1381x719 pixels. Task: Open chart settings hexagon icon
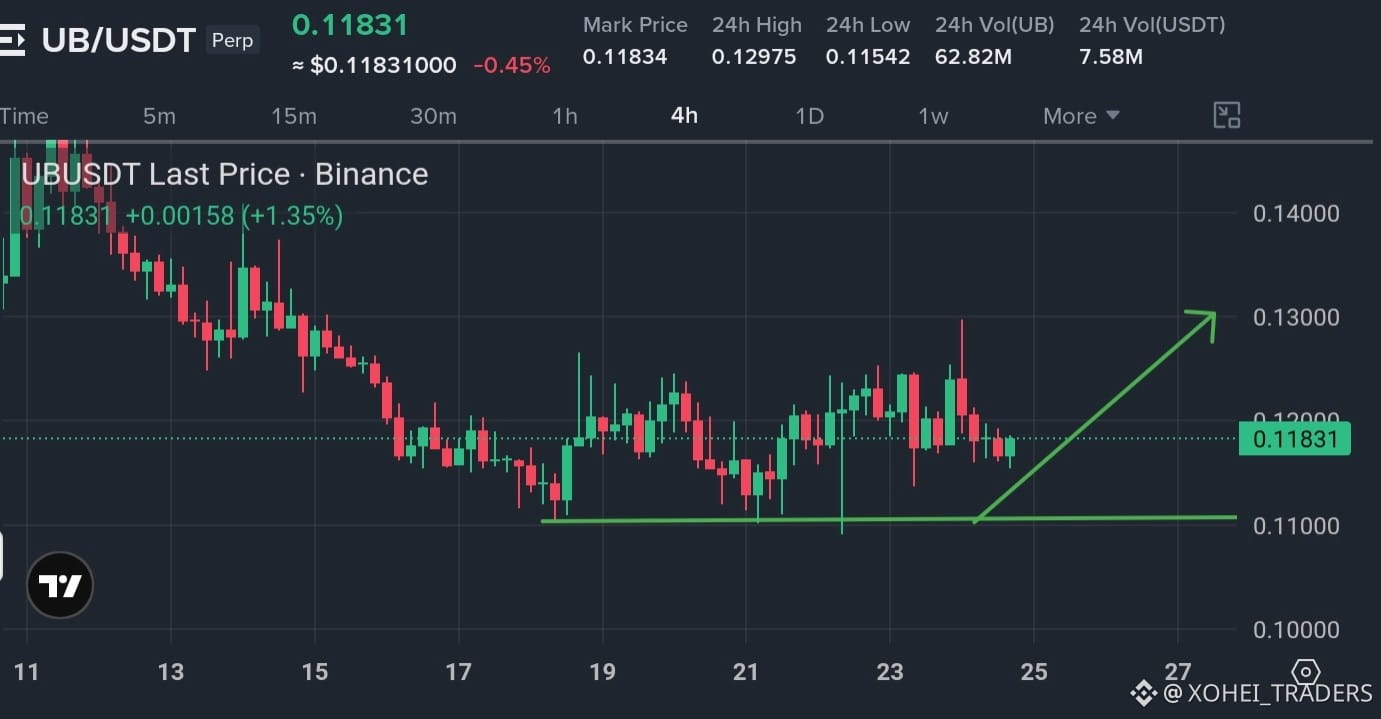click(x=1306, y=671)
